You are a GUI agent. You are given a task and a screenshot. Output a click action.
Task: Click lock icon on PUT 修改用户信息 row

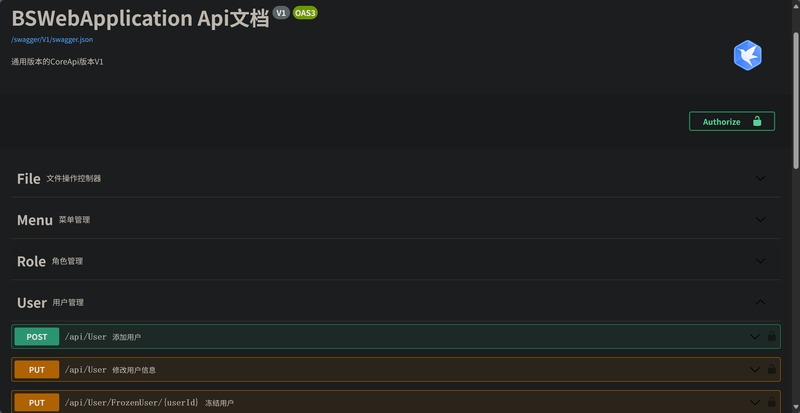(771, 369)
